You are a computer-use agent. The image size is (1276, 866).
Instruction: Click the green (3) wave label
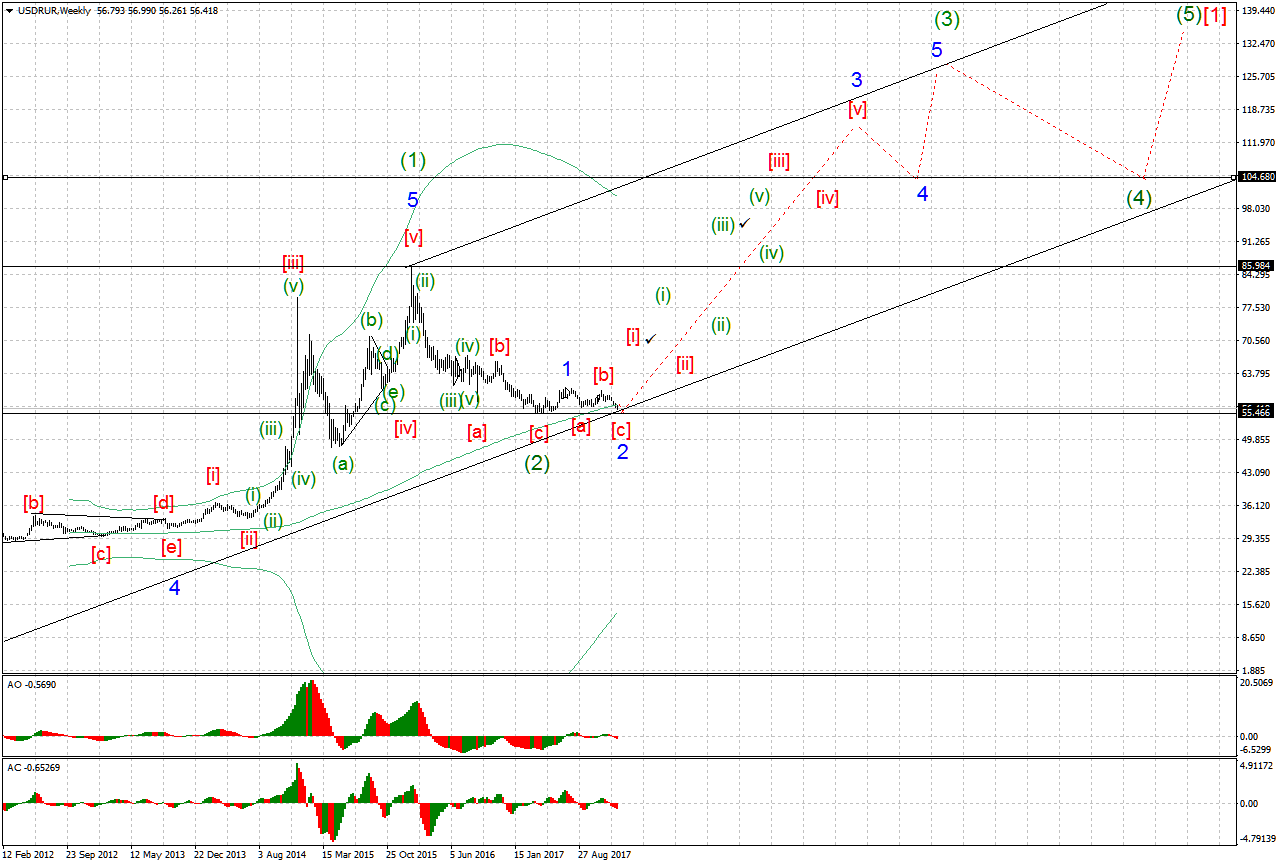point(948,19)
